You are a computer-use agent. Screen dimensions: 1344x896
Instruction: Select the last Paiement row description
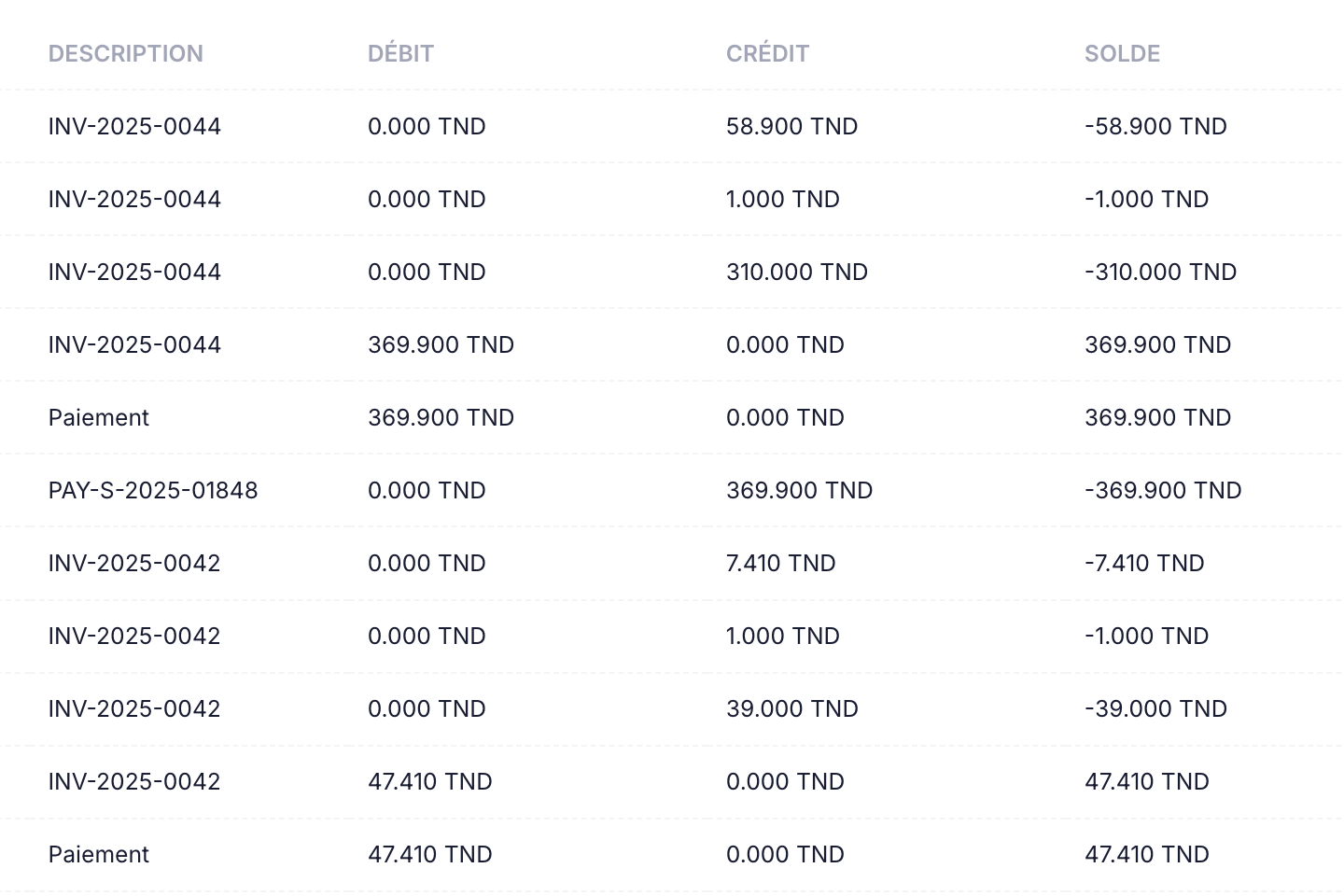click(x=99, y=854)
